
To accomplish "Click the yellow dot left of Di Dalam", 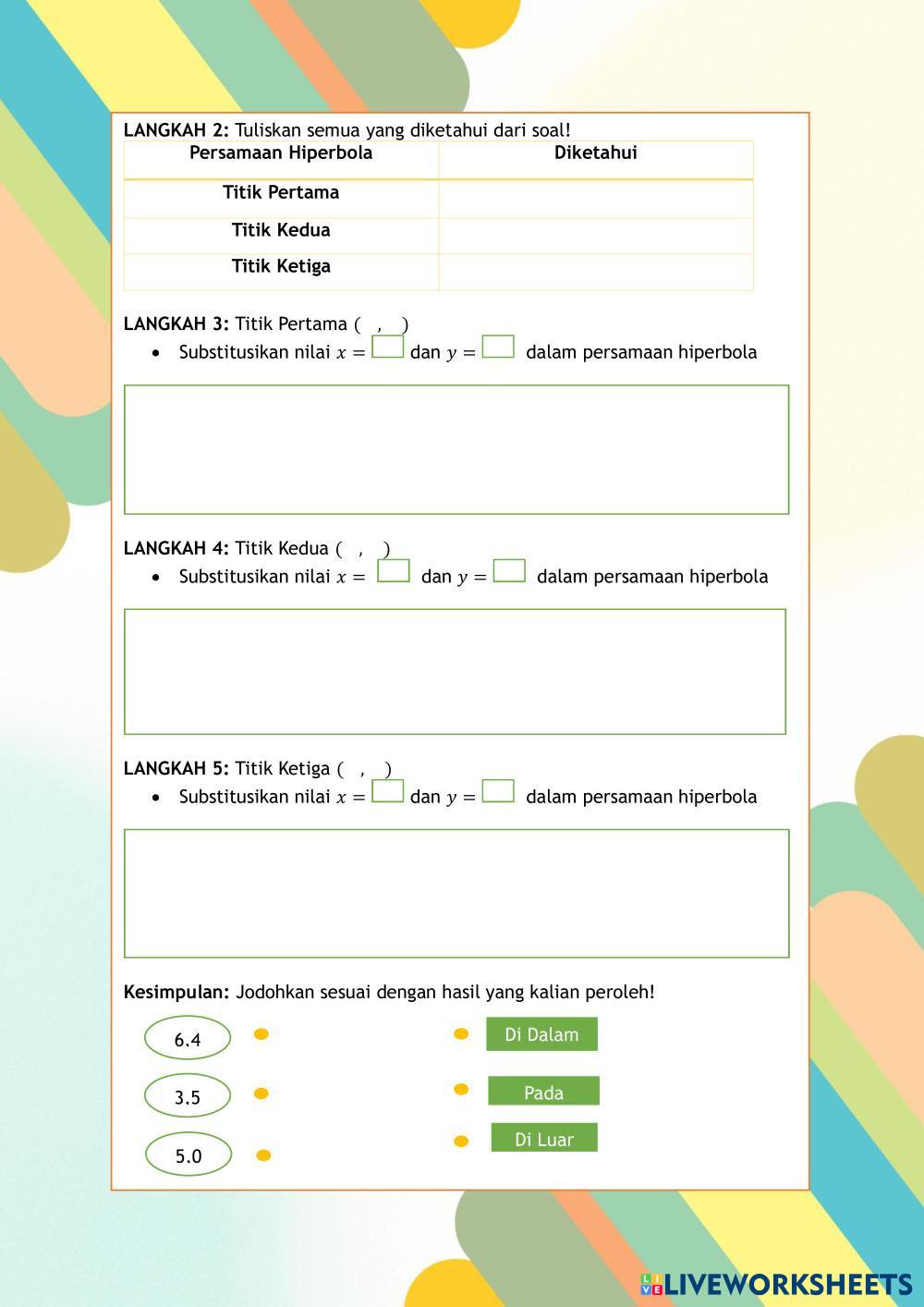I will (461, 1034).
